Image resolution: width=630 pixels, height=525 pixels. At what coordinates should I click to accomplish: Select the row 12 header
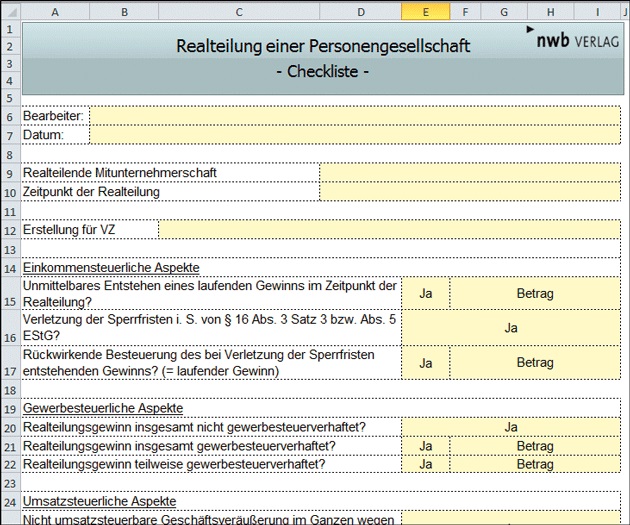9,230
